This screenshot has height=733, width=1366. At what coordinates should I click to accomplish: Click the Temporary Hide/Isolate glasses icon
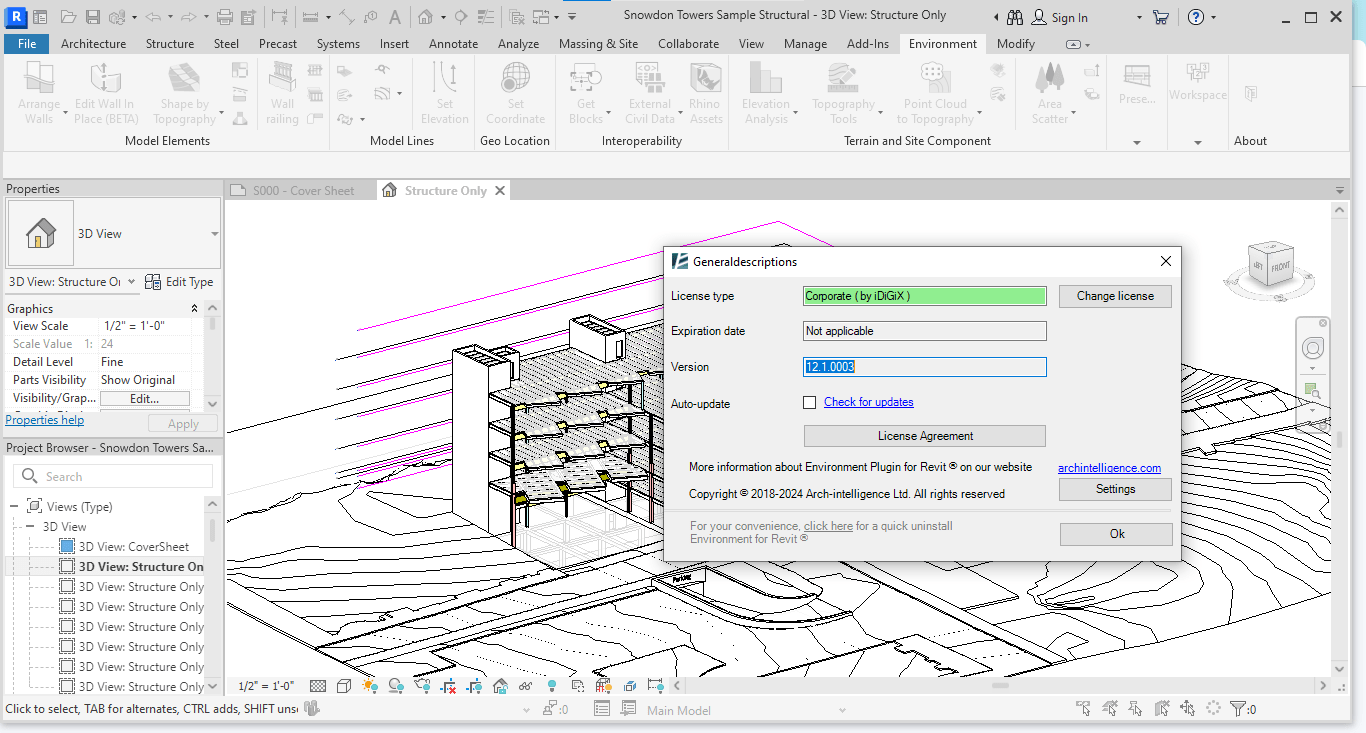coord(526,686)
